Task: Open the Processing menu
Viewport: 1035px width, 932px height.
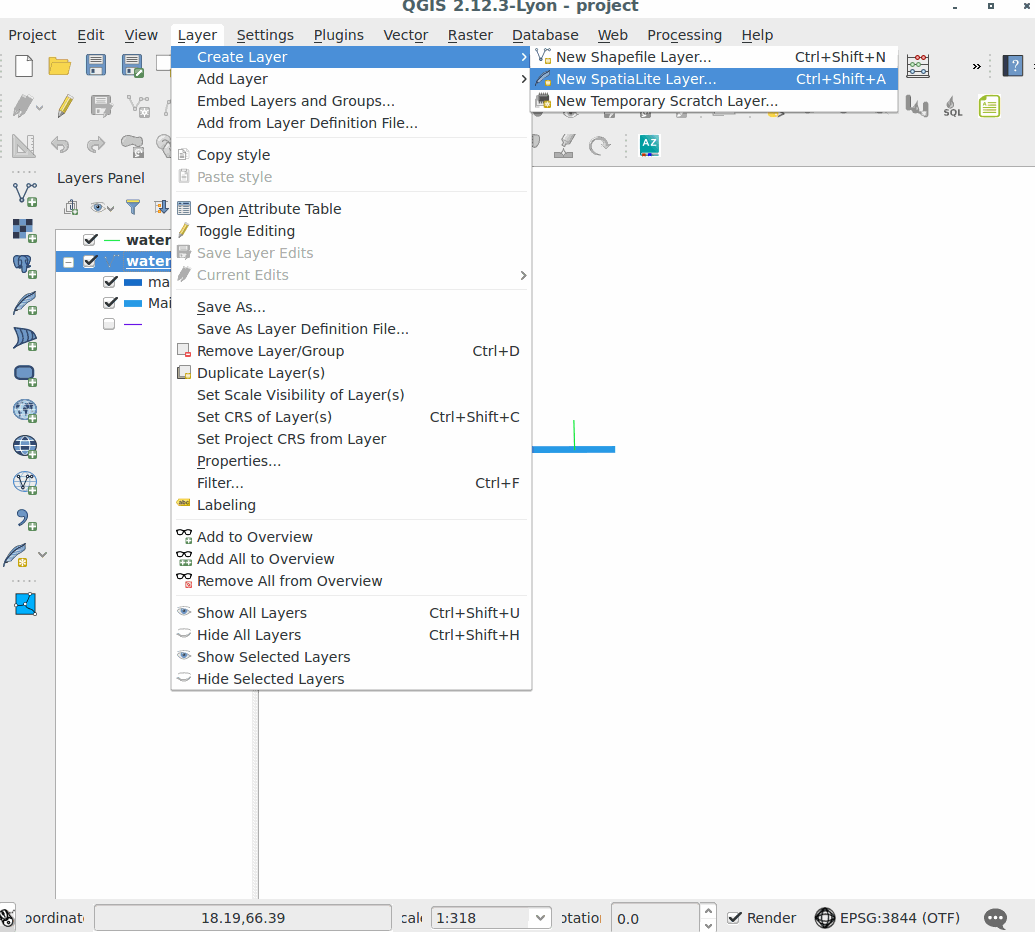Action: tap(684, 35)
